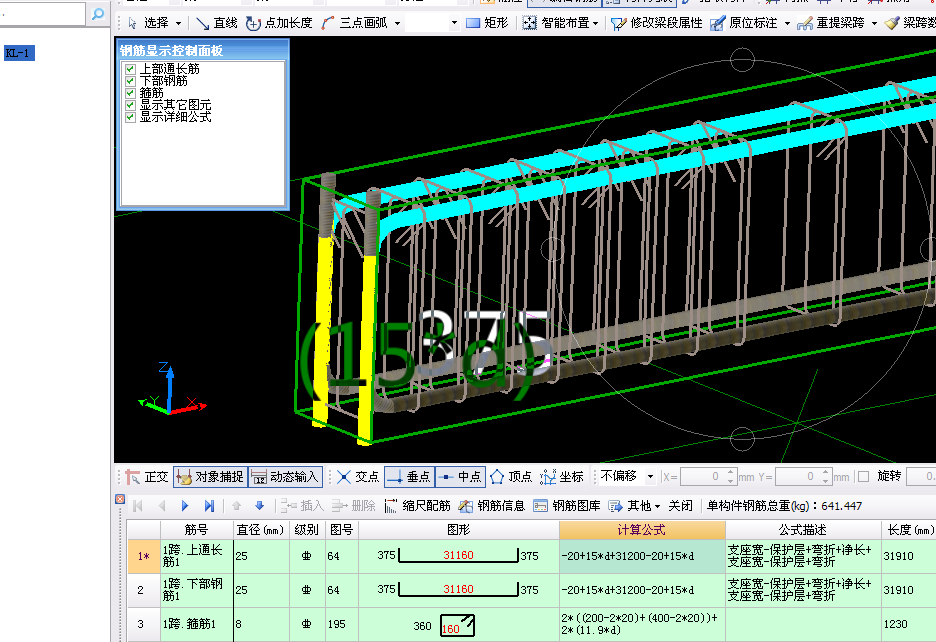
Task: Toggle 中点 midpoint snap
Action: 460,477
